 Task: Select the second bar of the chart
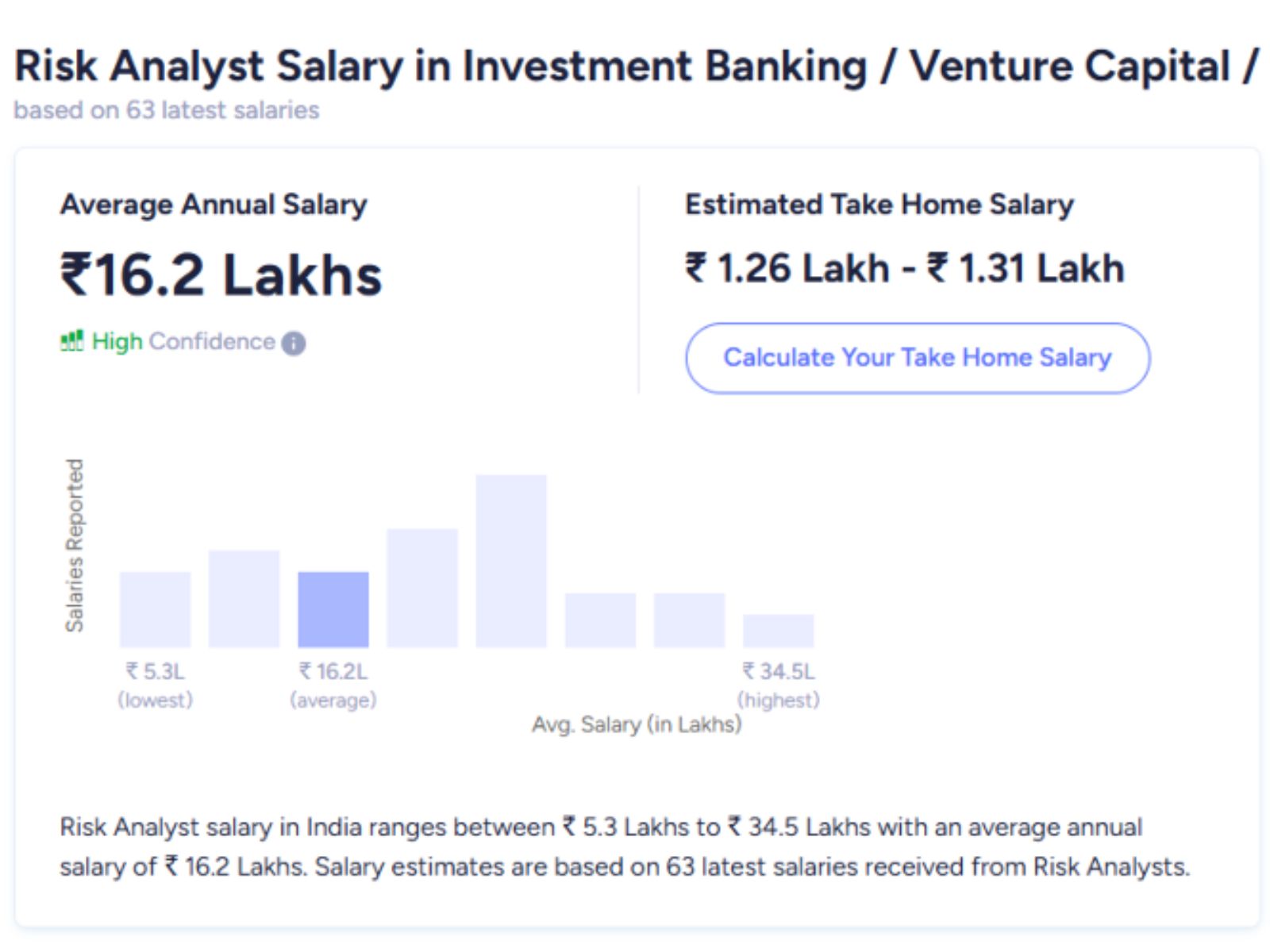tap(244, 599)
